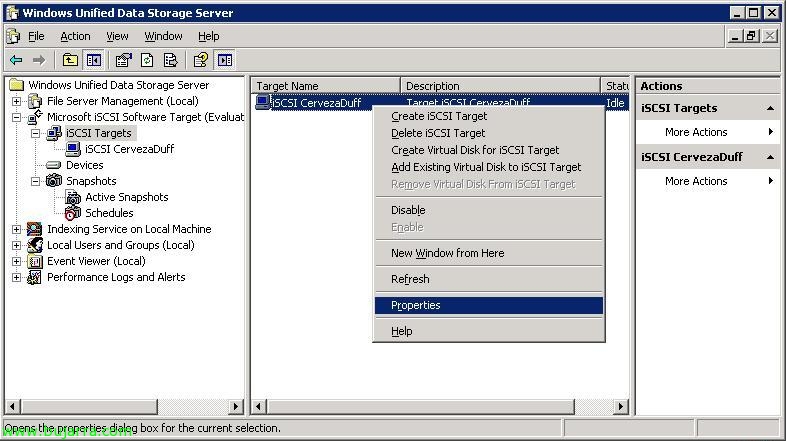
Task: Collapse the iSCSI Targets actions section
Action: click(771, 108)
